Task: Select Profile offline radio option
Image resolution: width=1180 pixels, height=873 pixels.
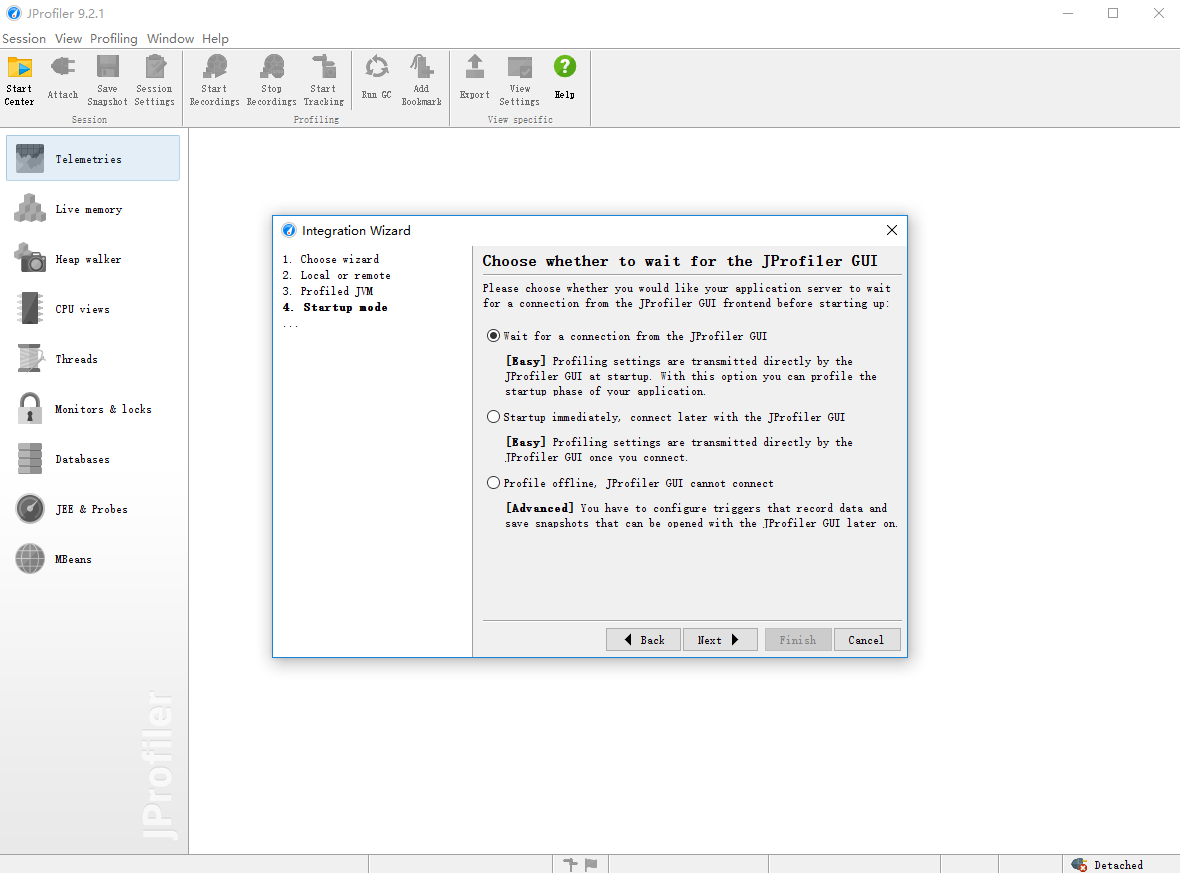Action: pos(494,483)
